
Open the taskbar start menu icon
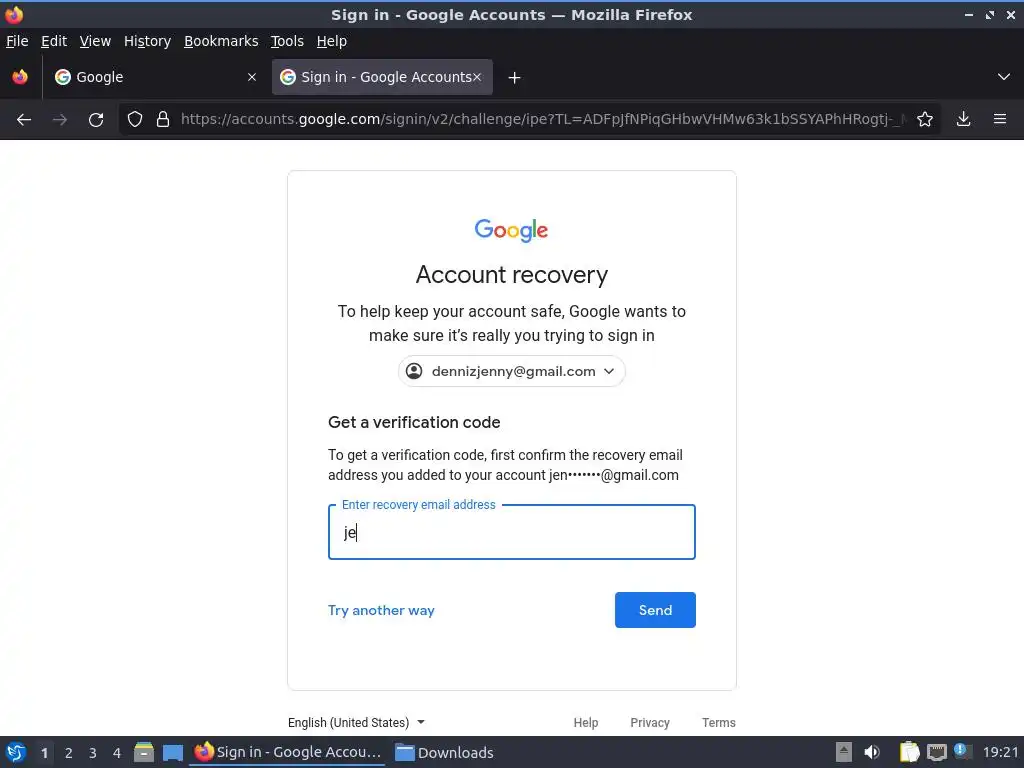[x=16, y=752]
